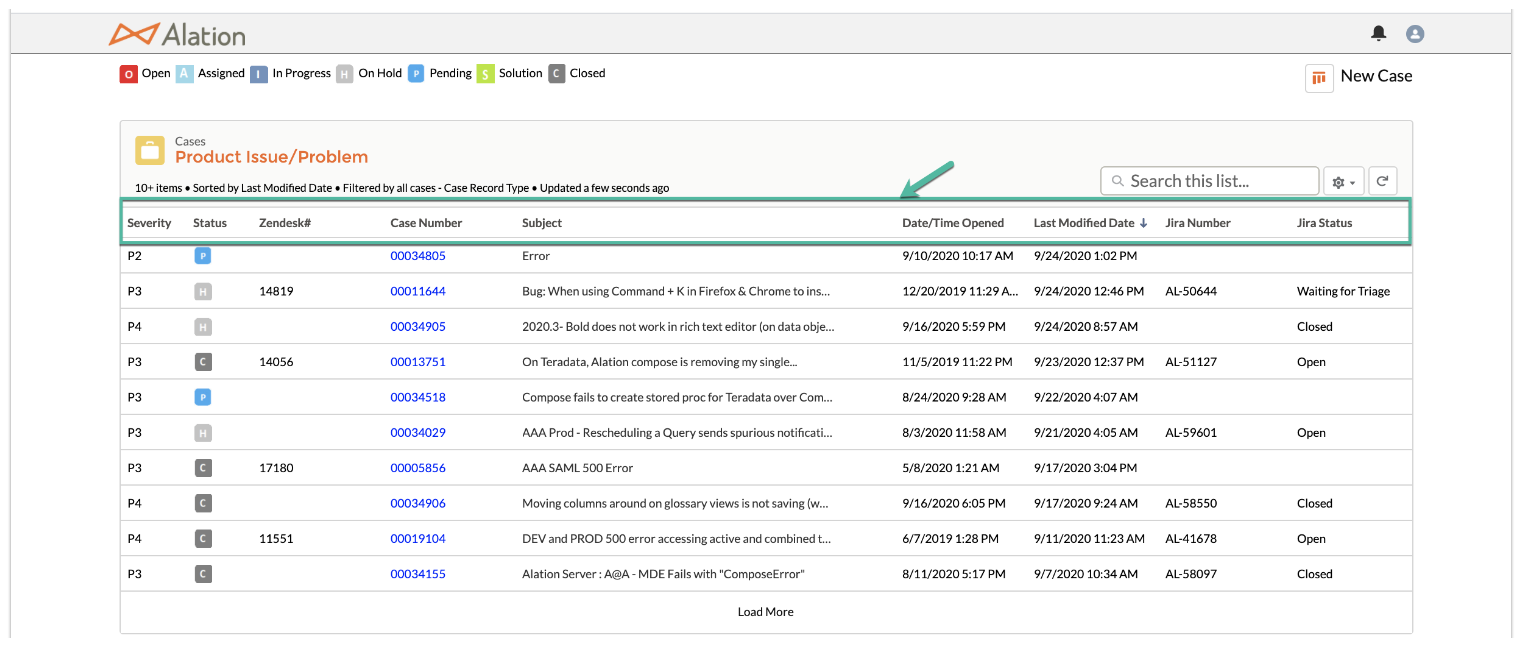Click the Assigned status legend icon
The image size is (1524, 658).
point(185,74)
